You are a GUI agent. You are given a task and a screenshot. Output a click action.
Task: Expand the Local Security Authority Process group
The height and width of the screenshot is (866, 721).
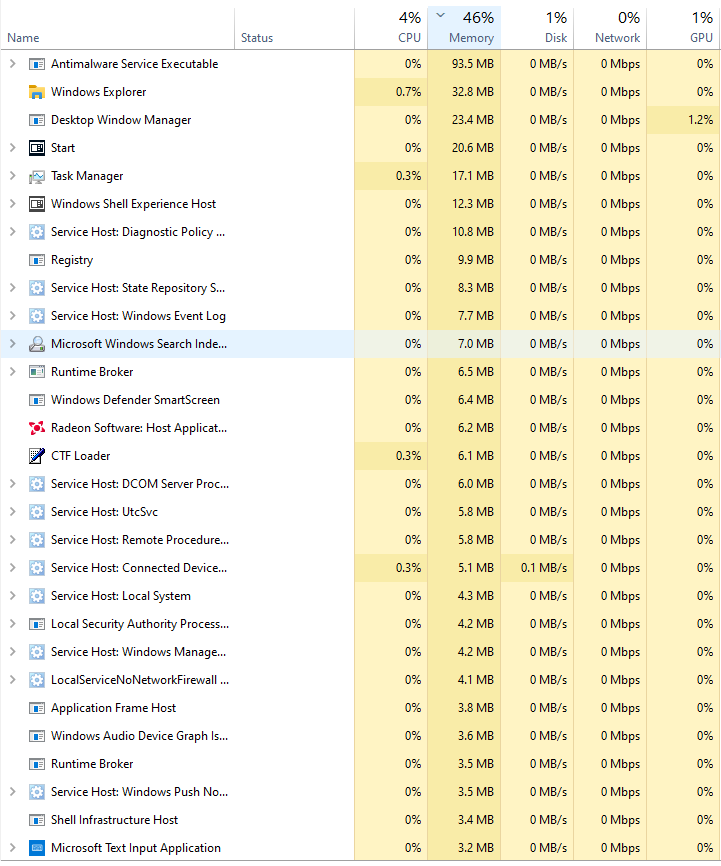(x=13, y=624)
